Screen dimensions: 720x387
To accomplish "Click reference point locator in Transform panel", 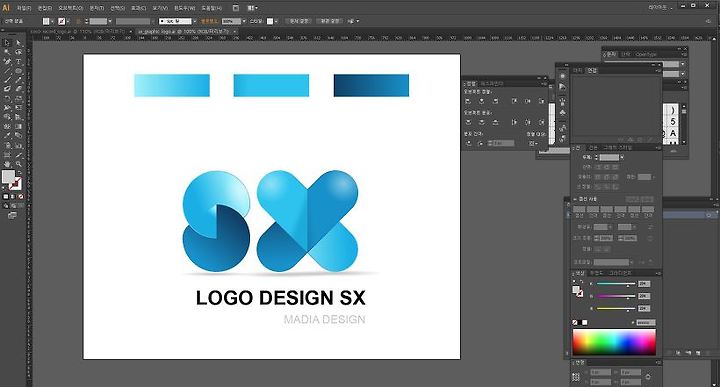I will 576,377.
